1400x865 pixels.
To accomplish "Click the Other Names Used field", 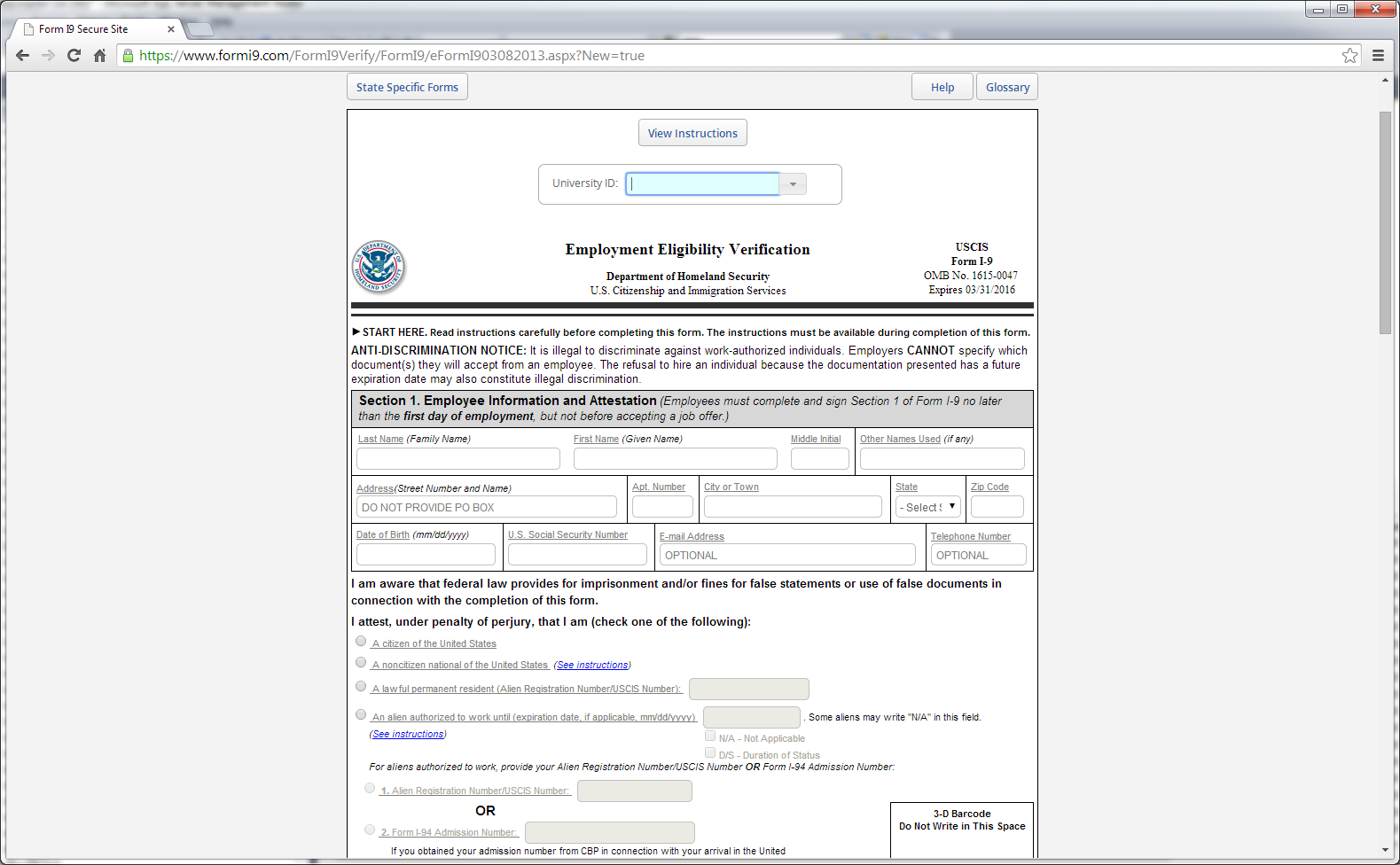I will tap(942, 458).
